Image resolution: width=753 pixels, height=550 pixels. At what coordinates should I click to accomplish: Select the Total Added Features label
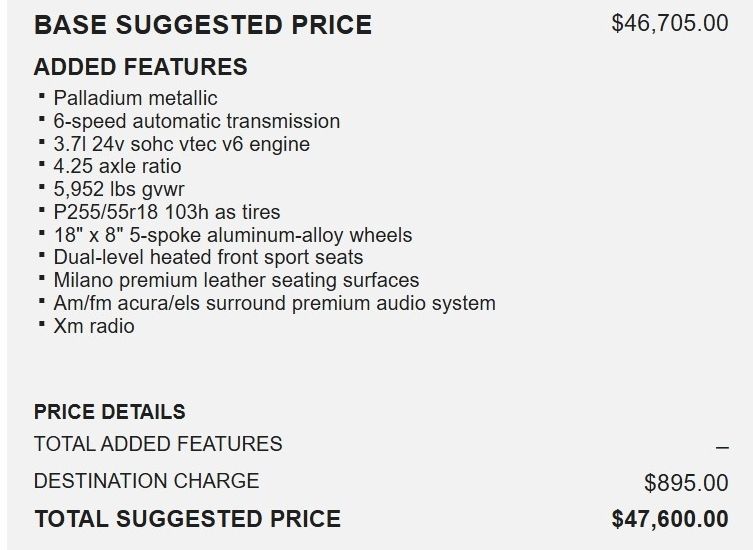click(x=158, y=443)
